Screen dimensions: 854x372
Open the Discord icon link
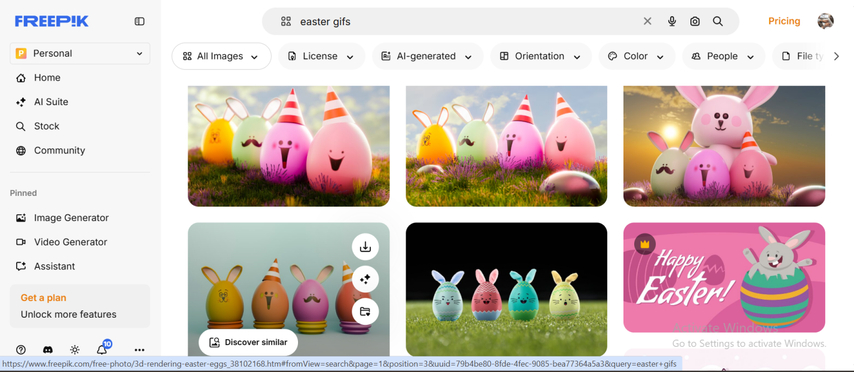tap(48, 350)
